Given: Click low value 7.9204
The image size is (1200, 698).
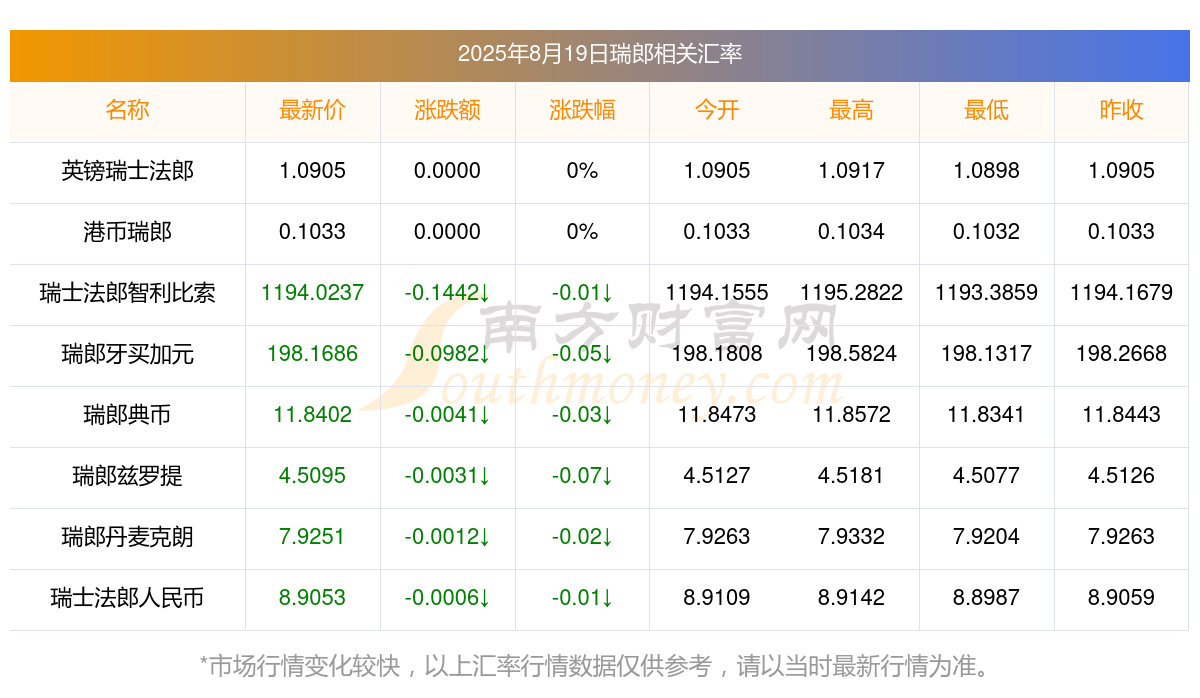Looking at the screenshot, I should point(986,537).
